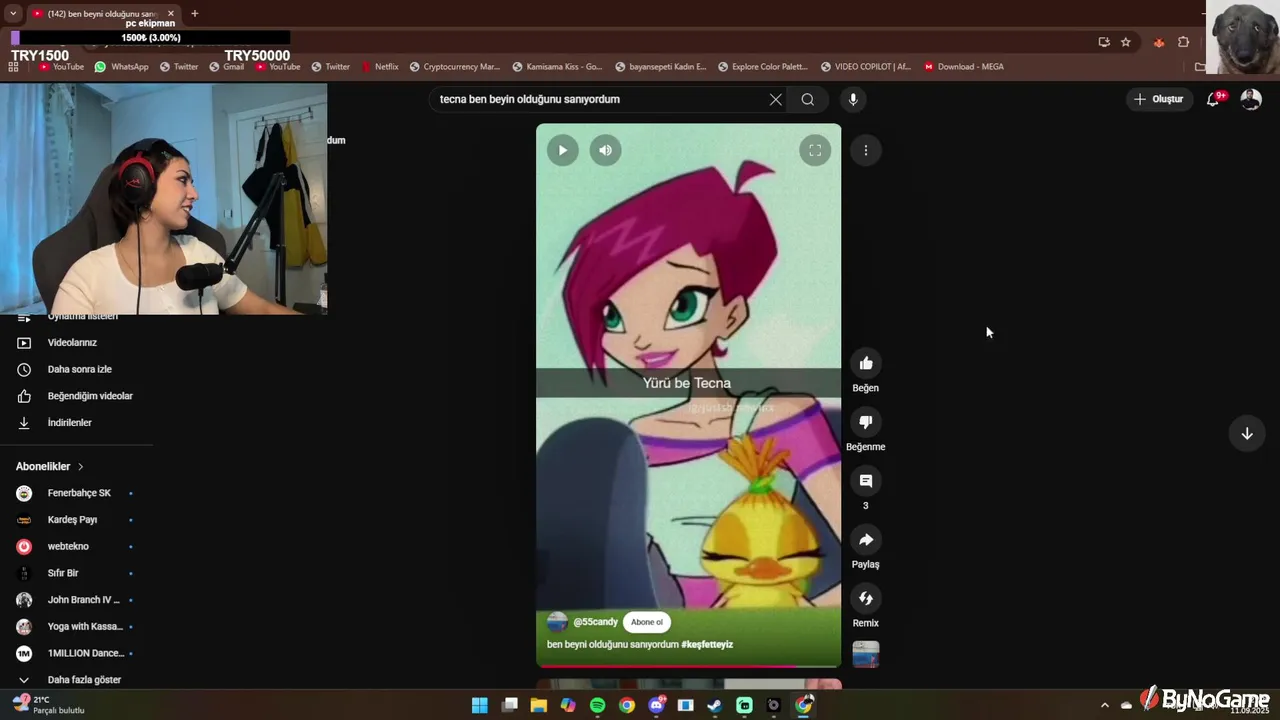The image size is (1280, 720).
Task: Bookmark this page with star icon
Action: [1126, 42]
